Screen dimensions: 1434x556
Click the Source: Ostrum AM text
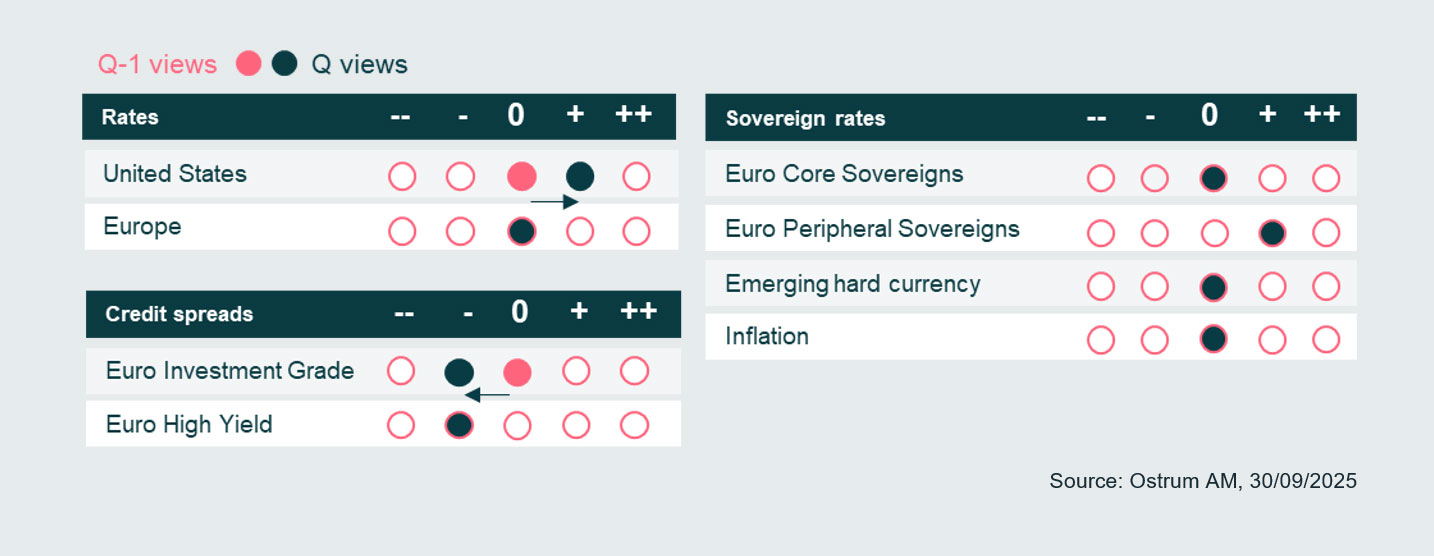click(1202, 481)
